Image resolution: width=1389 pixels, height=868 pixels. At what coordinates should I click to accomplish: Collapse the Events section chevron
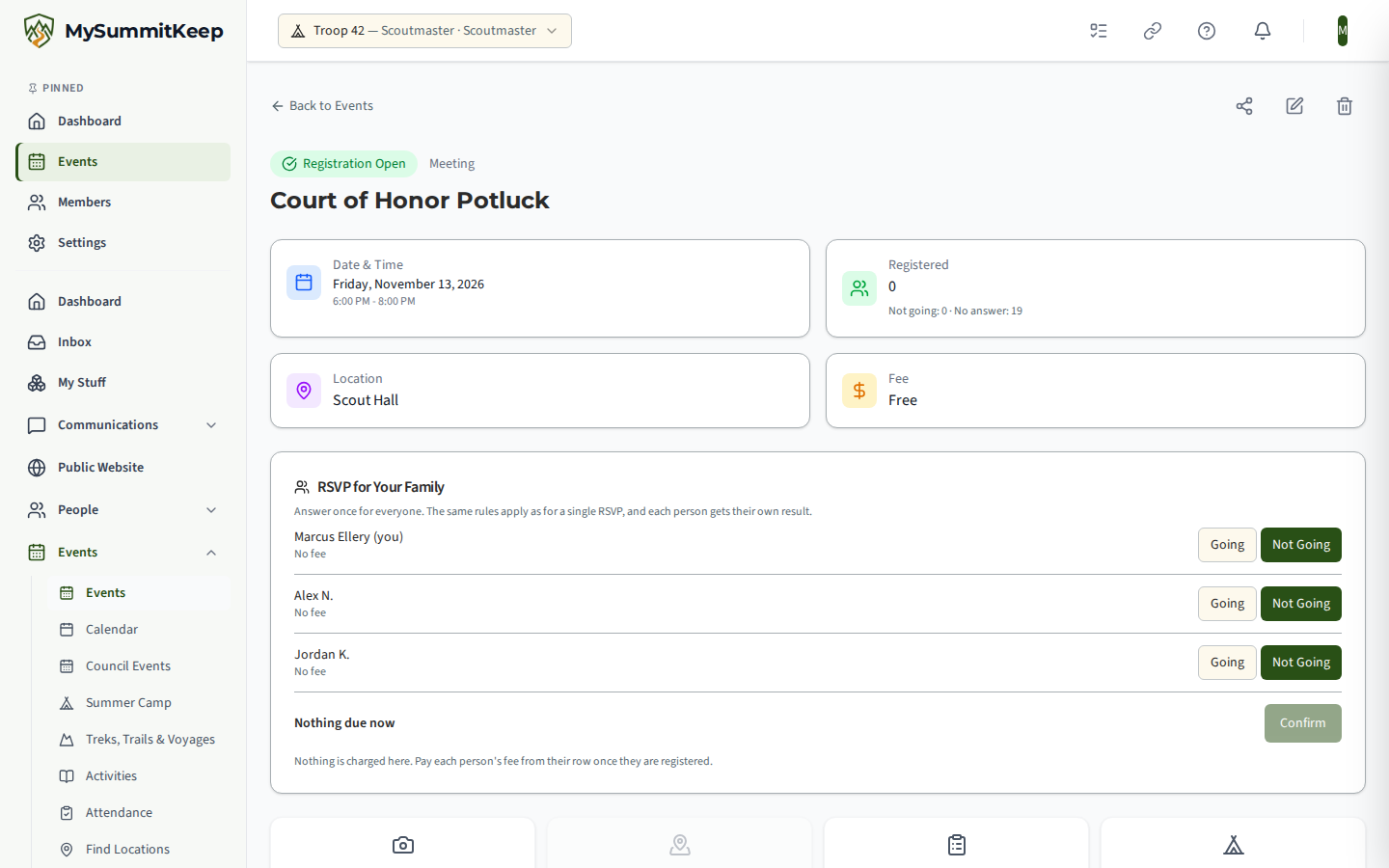pyautogui.click(x=211, y=553)
